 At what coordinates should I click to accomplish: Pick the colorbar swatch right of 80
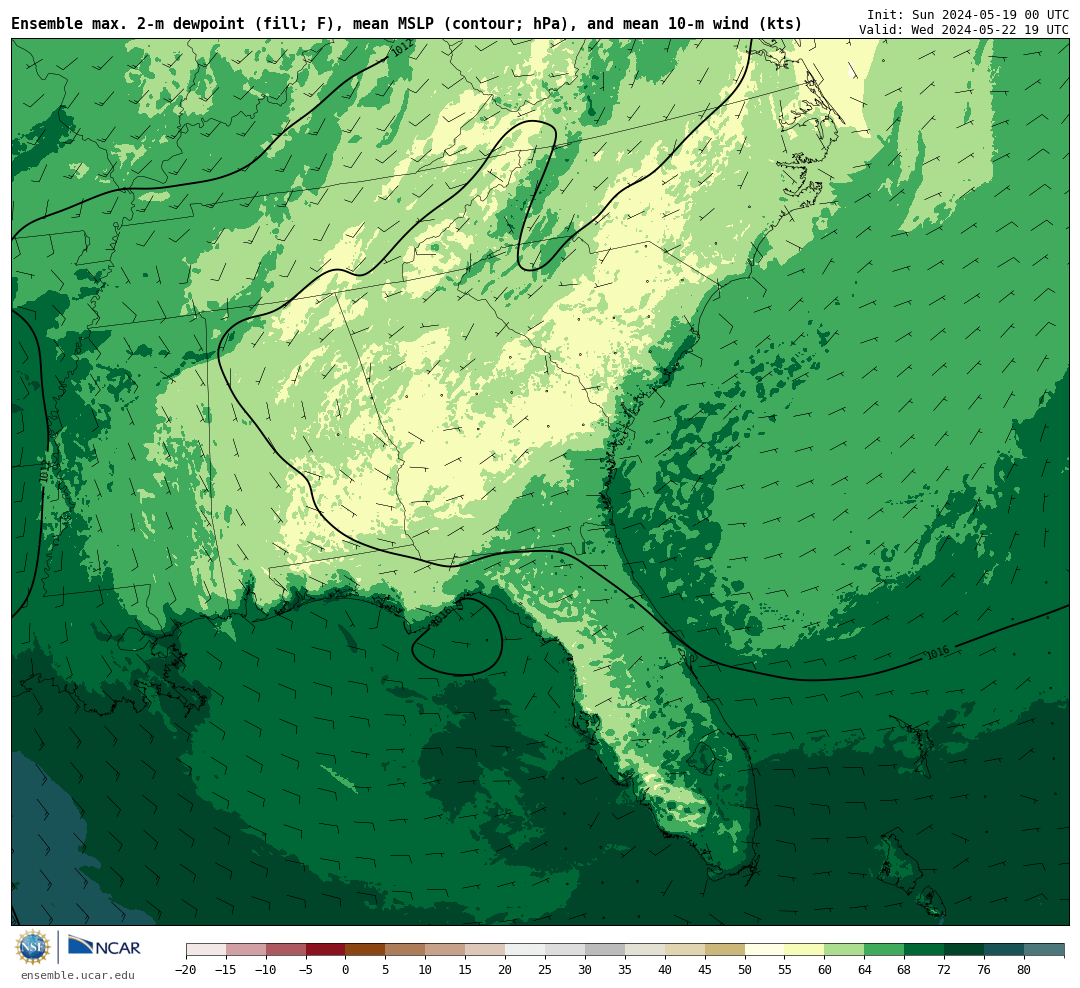(x=1045, y=950)
